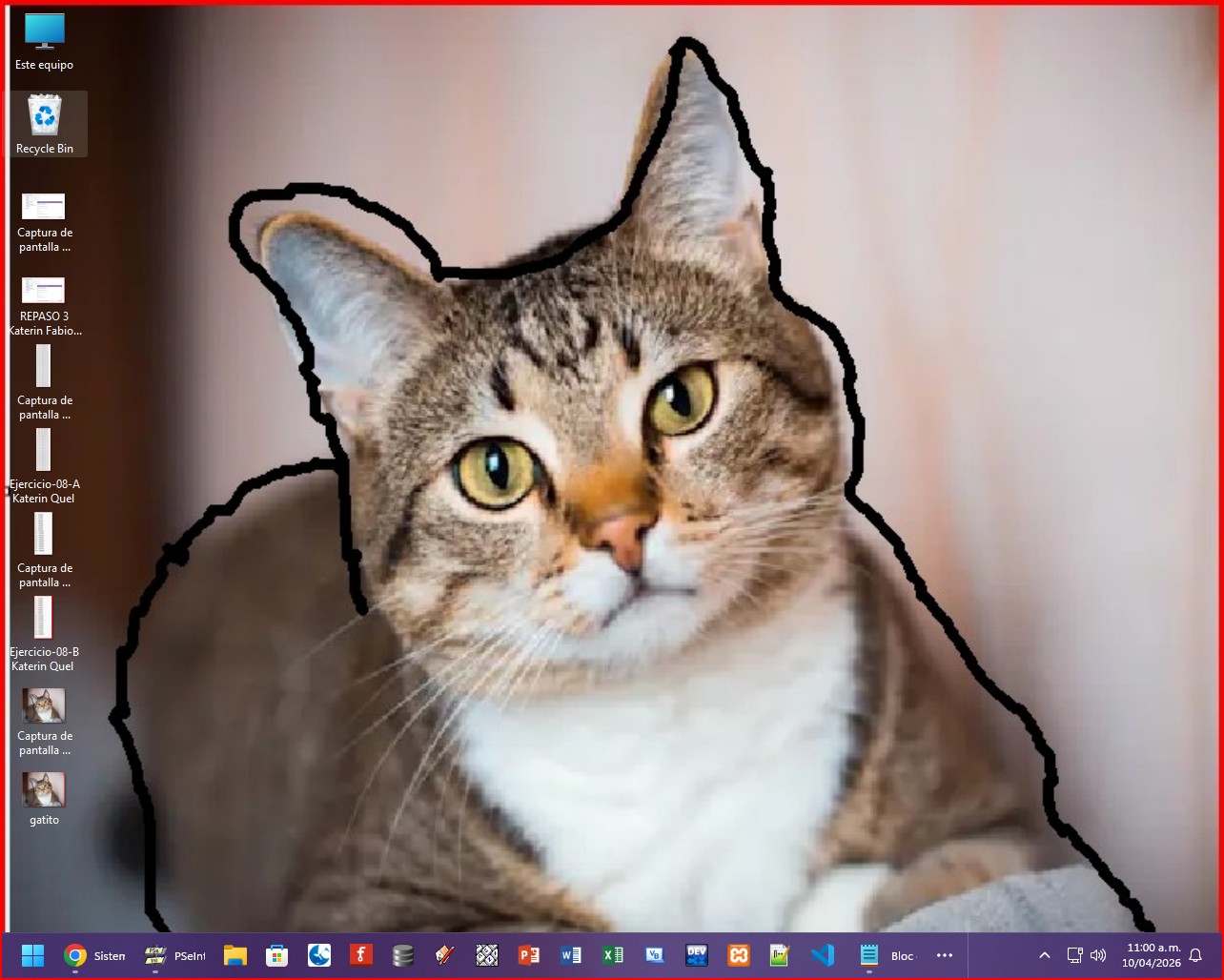The height and width of the screenshot is (980, 1224).
Task: Open the Microsoft Store taskbar icon
Action: coord(277,955)
